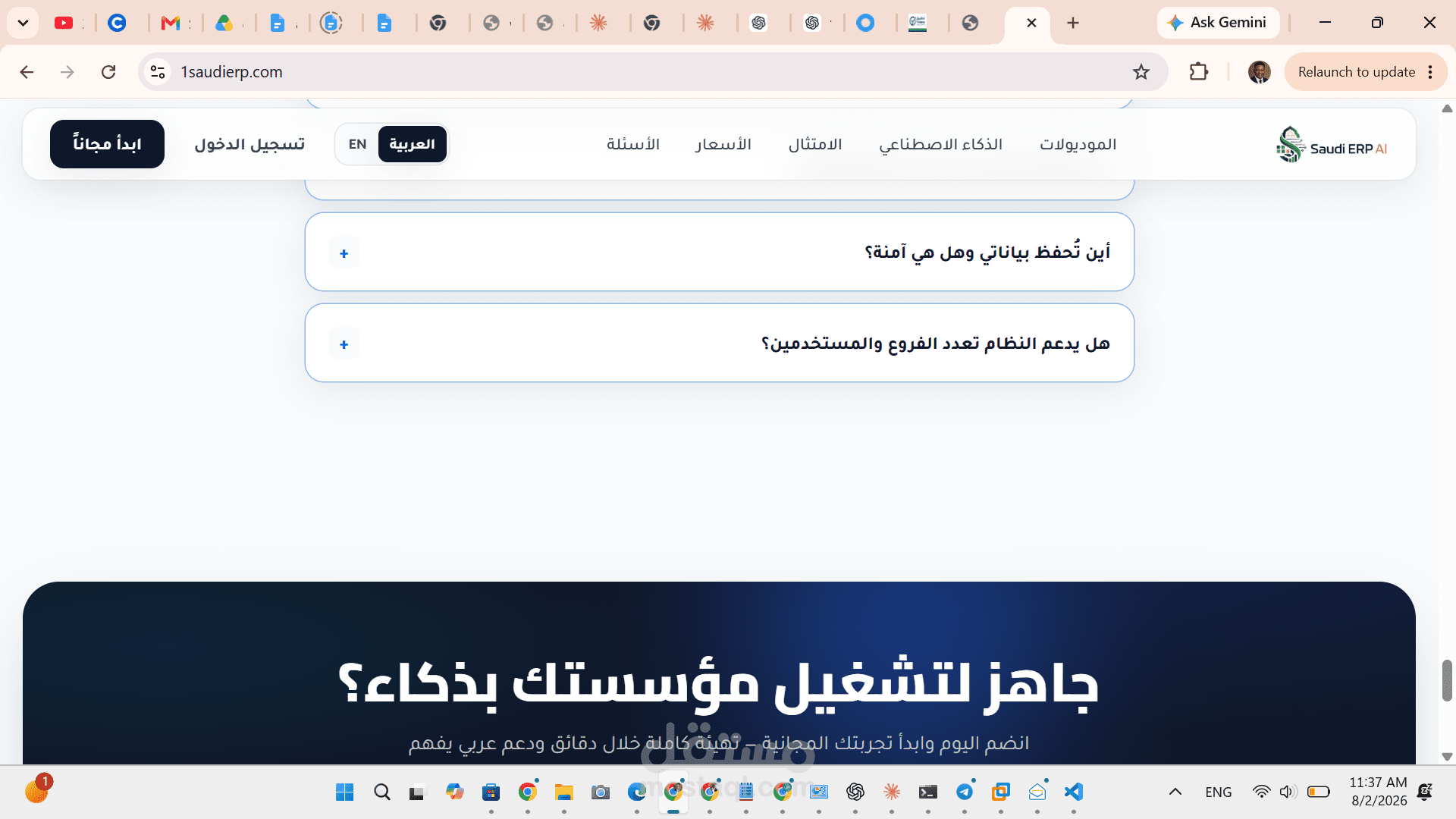This screenshot has height=819, width=1456.
Task: Open the notifications bell in the tray
Action: coord(1425,792)
